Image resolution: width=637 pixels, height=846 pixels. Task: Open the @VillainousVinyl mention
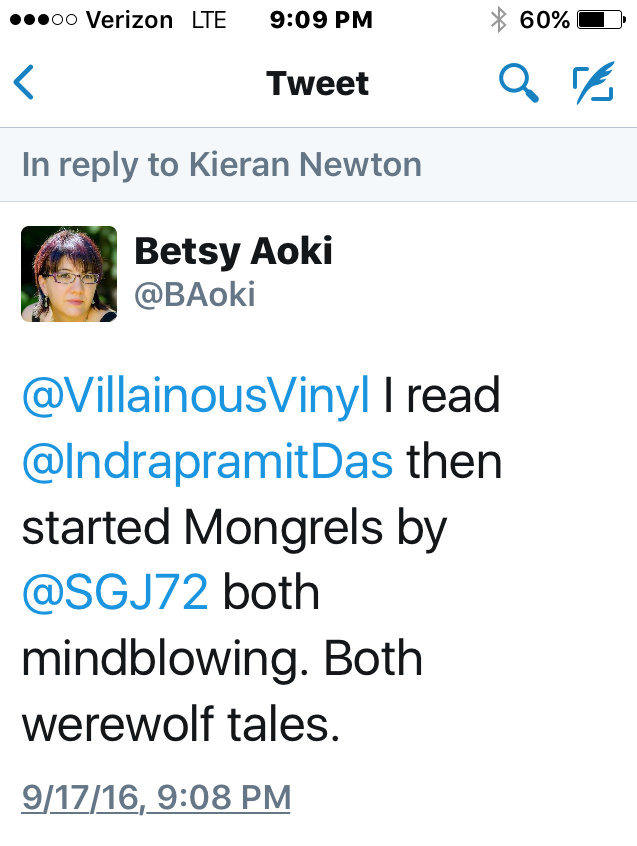[x=195, y=397]
